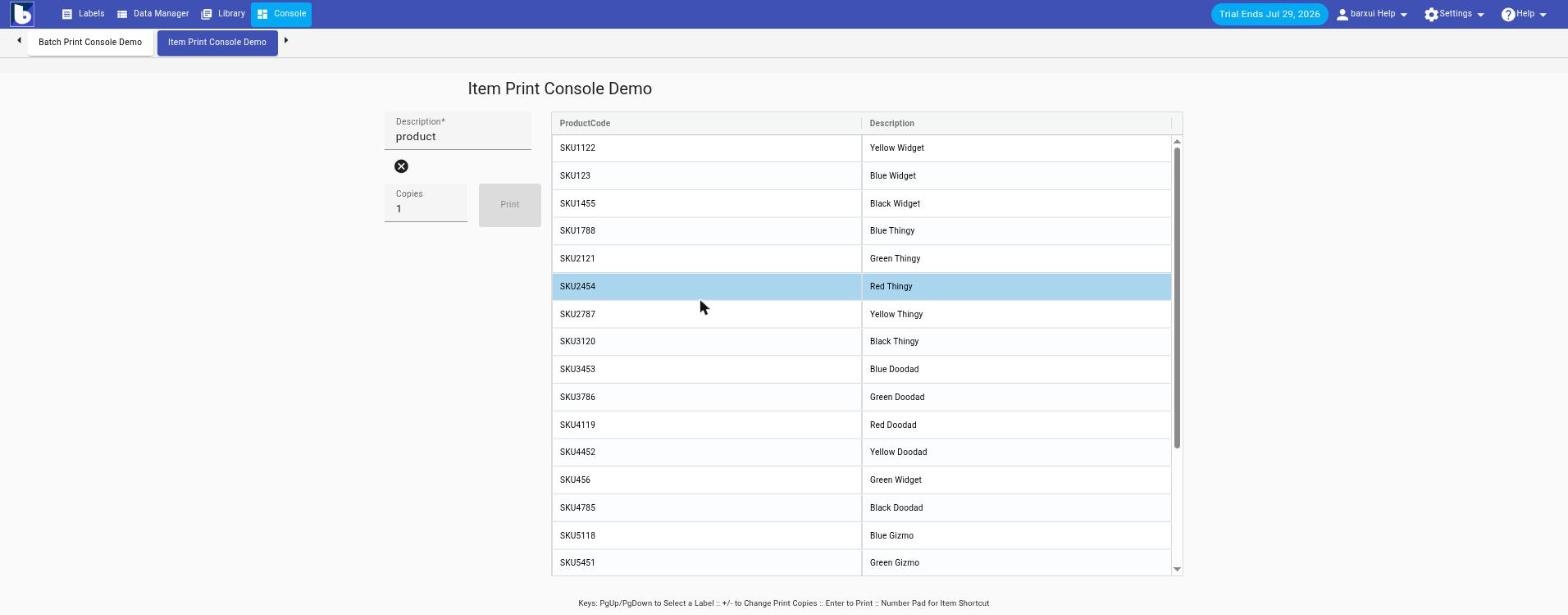Click the Red Doodad description cell
Screen dimensions: 1568x615
tap(1016, 425)
